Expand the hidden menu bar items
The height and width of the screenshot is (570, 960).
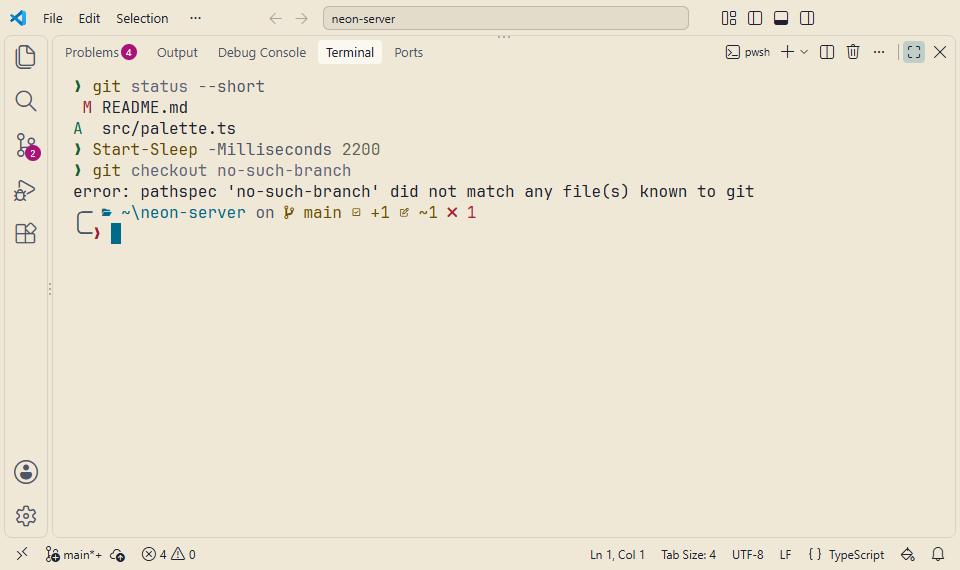click(x=195, y=18)
